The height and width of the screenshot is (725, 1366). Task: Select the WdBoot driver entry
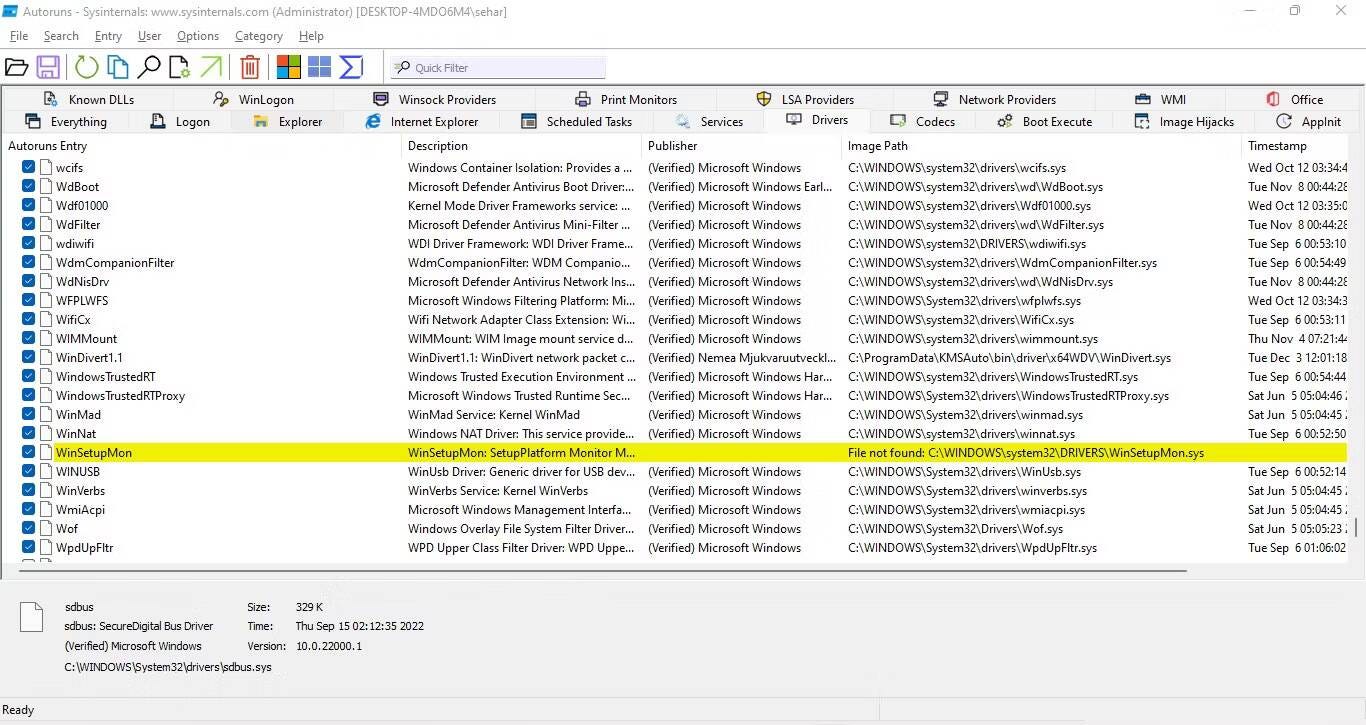click(77, 186)
